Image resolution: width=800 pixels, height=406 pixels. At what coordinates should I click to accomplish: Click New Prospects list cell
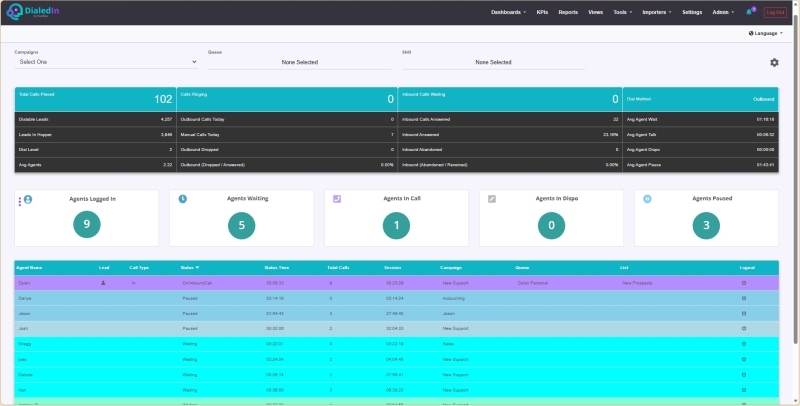tap(637, 283)
